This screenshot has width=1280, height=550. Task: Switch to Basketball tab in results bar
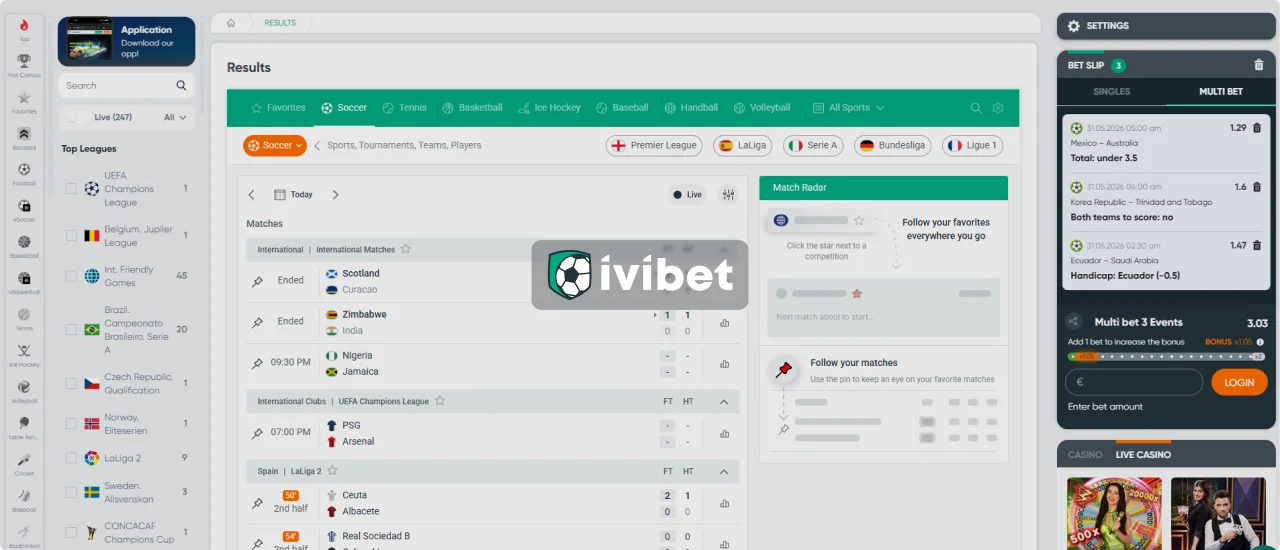click(472, 108)
